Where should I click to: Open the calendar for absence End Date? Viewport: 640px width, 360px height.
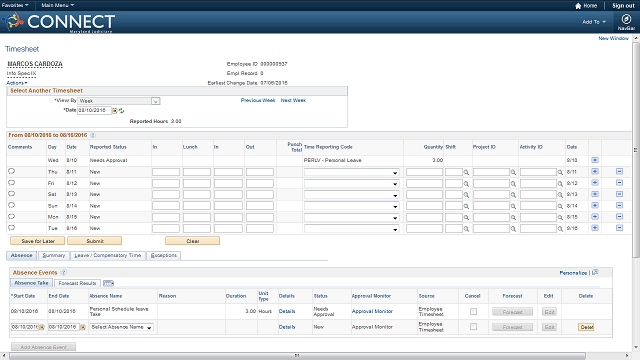pyautogui.click(x=83, y=327)
